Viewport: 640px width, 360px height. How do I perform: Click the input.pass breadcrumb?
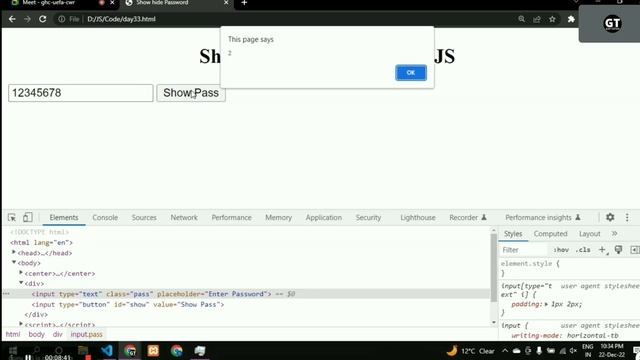(x=87, y=334)
